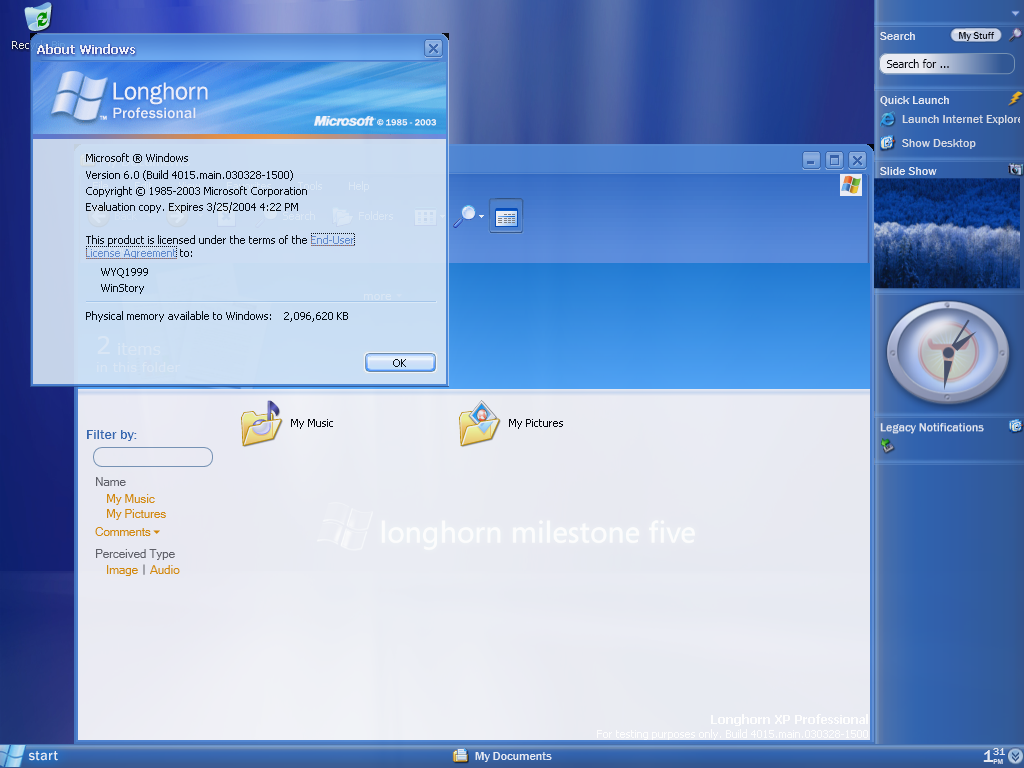
Task: Click the My Stuff search scope button
Action: click(x=976, y=36)
